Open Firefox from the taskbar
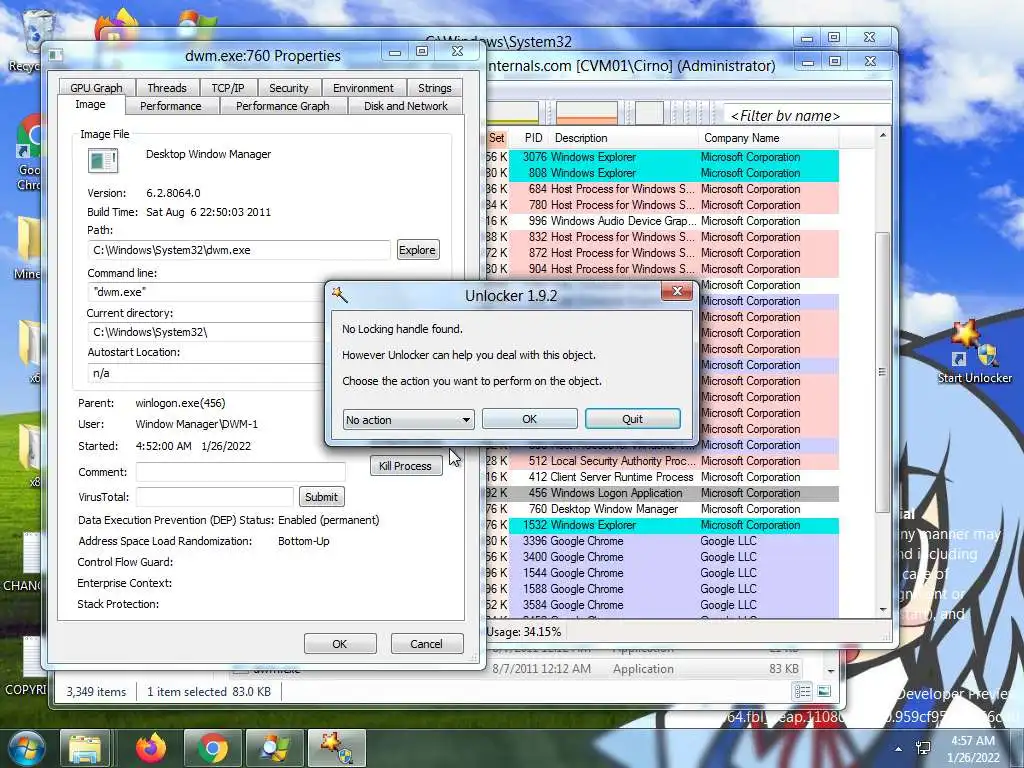The height and width of the screenshot is (768, 1024). (151, 748)
